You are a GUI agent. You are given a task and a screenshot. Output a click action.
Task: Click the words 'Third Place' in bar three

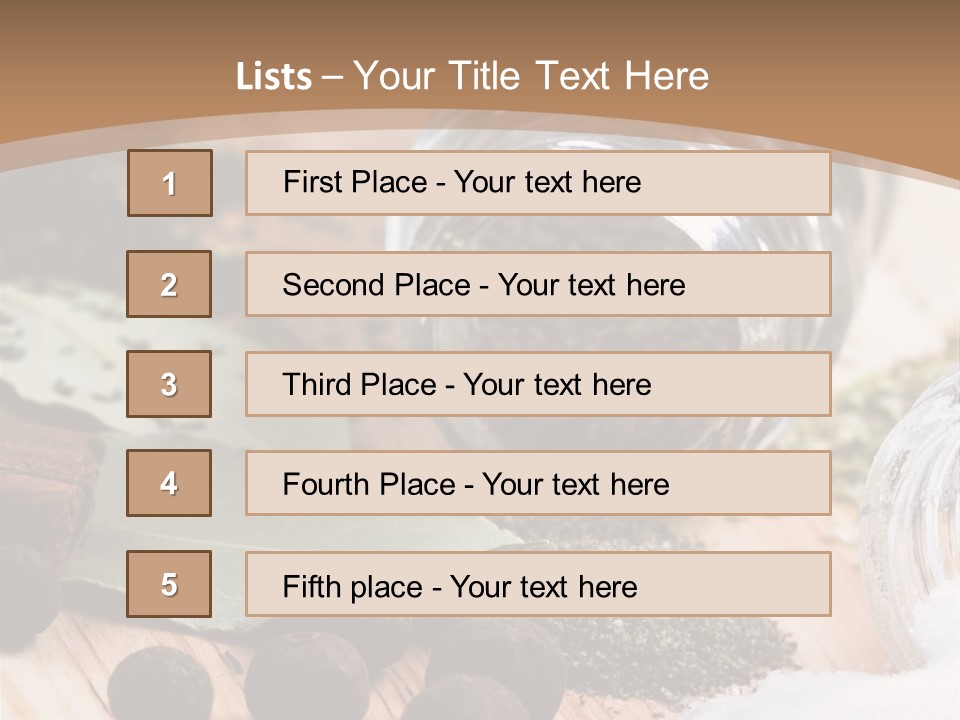359,384
